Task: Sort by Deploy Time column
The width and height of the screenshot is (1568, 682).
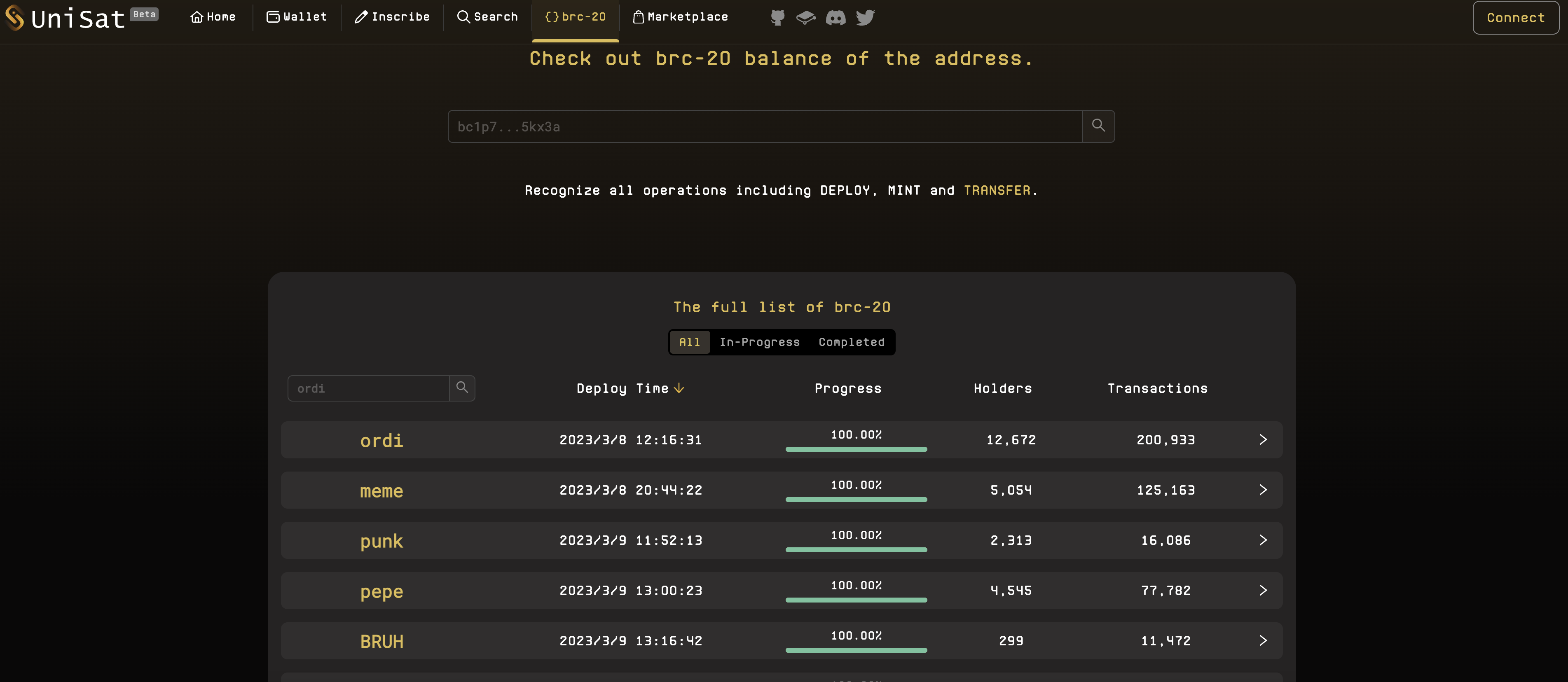Action: click(x=631, y=388)
